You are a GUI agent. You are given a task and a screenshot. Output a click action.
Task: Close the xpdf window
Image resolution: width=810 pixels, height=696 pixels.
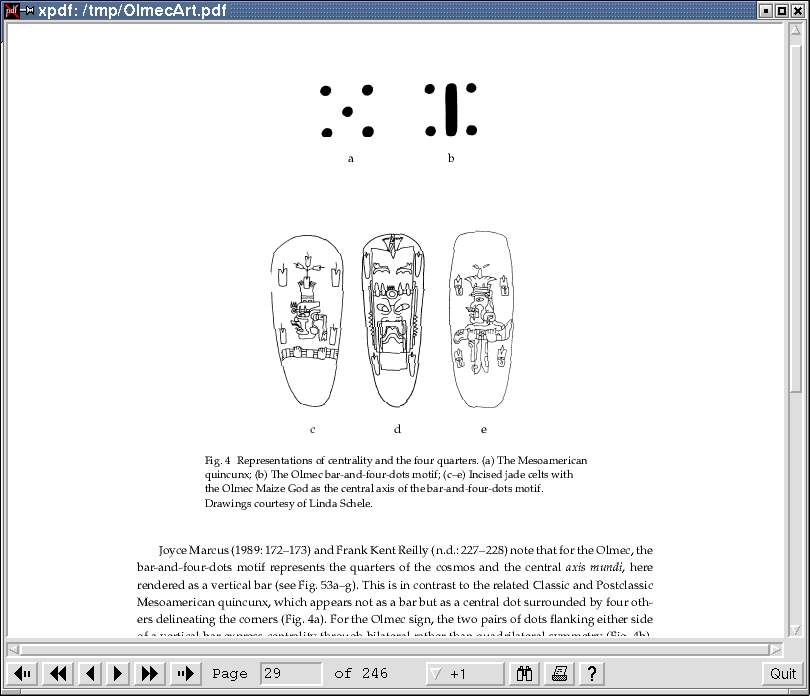coord(797,10)
